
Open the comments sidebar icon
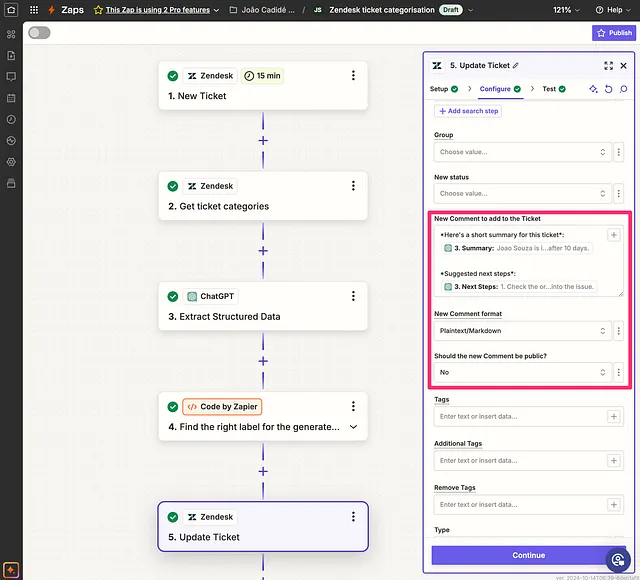(x=11, y=77)
